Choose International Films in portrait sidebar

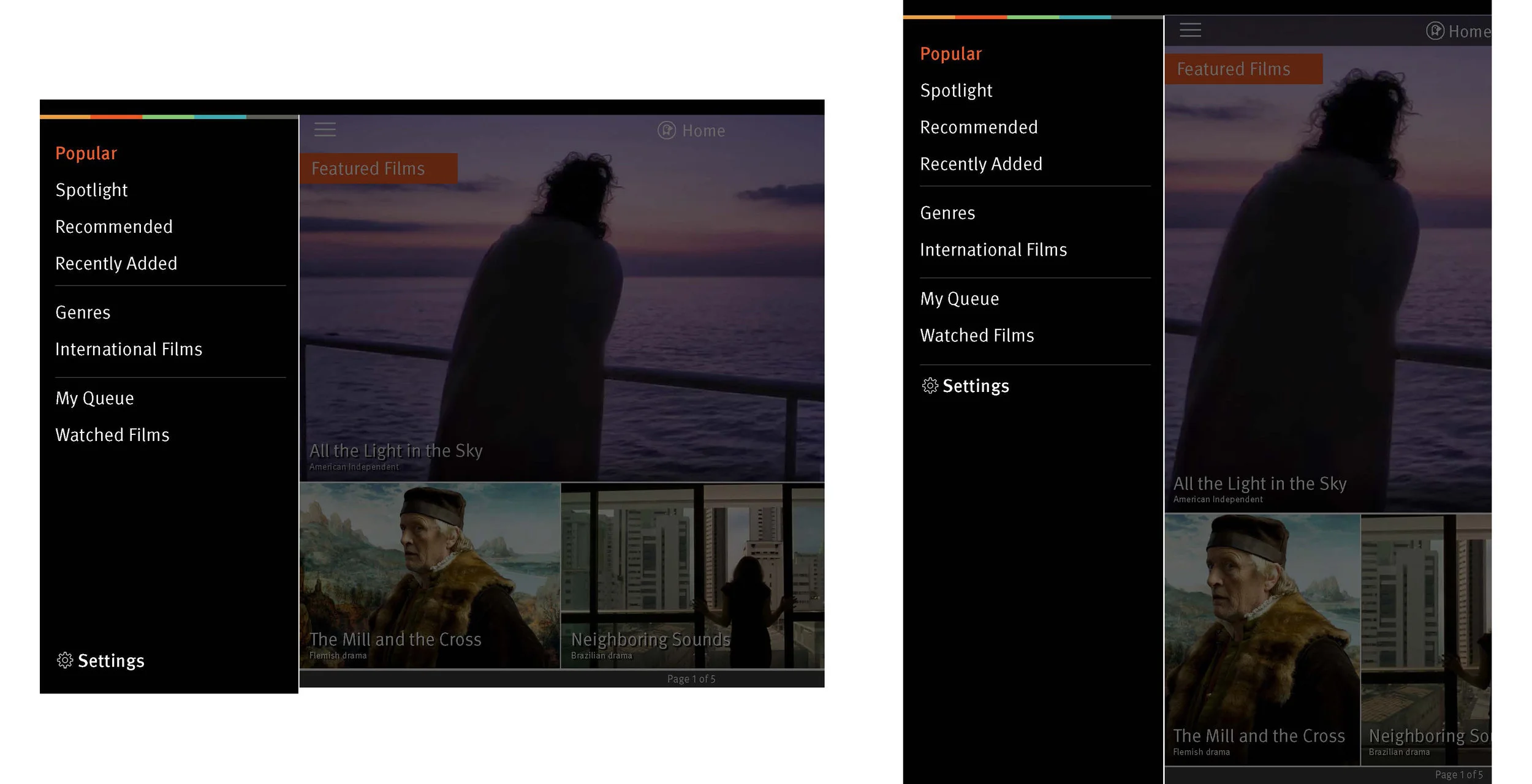pos(993,250)
